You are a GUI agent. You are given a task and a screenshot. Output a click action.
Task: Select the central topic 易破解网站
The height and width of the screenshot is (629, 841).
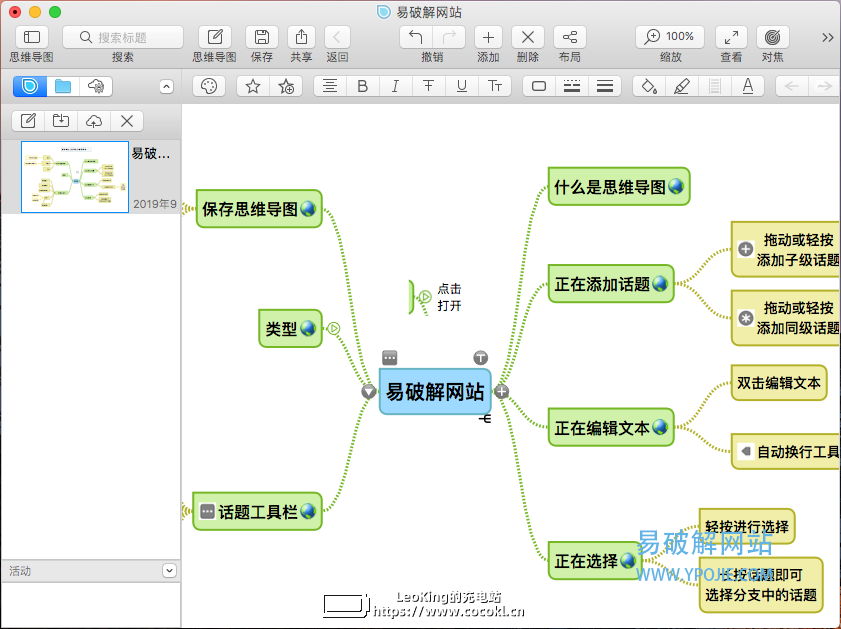[435, 391]
